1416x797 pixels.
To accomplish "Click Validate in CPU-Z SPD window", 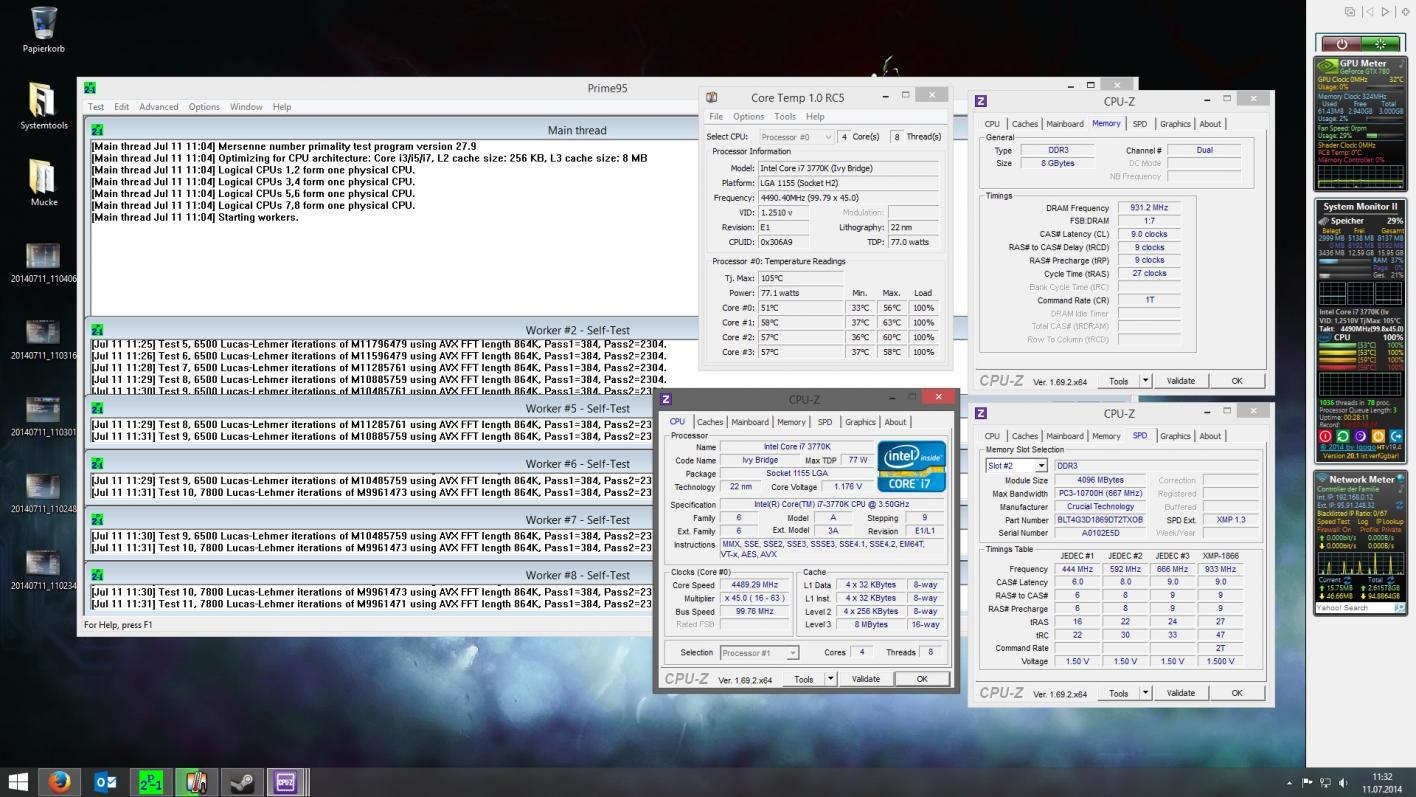I will click(x=1180, y=693).
